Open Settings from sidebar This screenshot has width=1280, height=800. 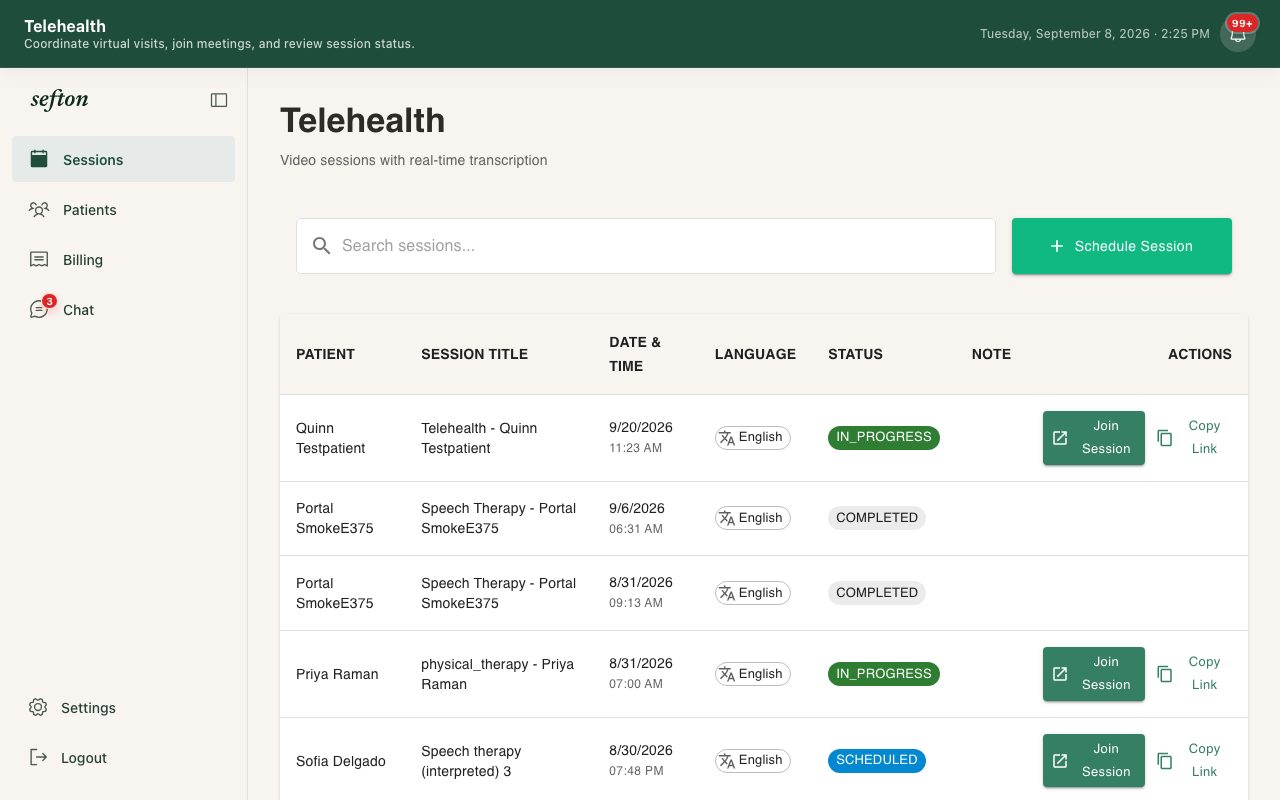point(123,707)
